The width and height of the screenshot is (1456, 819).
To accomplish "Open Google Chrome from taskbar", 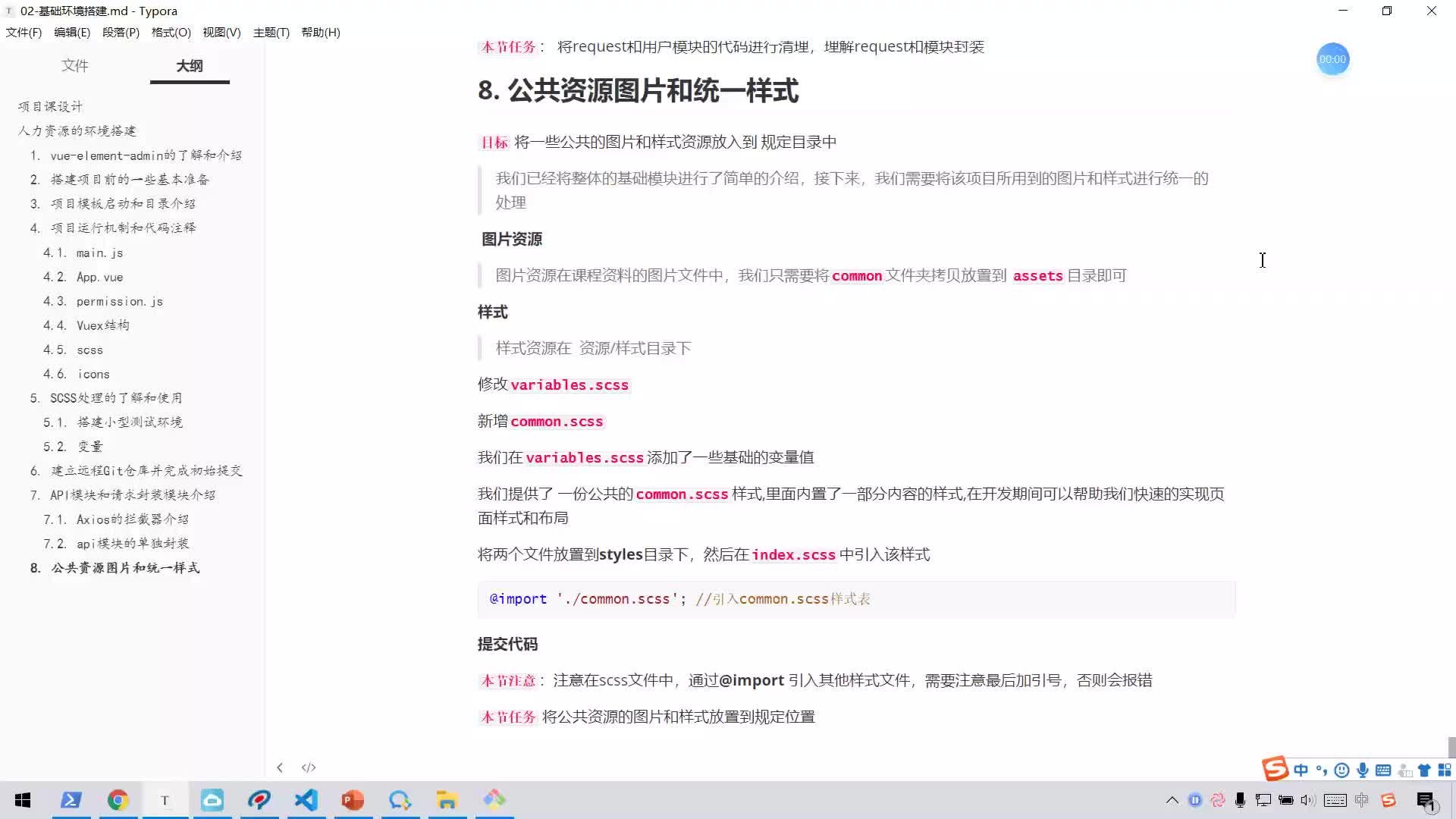I will (x=118, y=800).
